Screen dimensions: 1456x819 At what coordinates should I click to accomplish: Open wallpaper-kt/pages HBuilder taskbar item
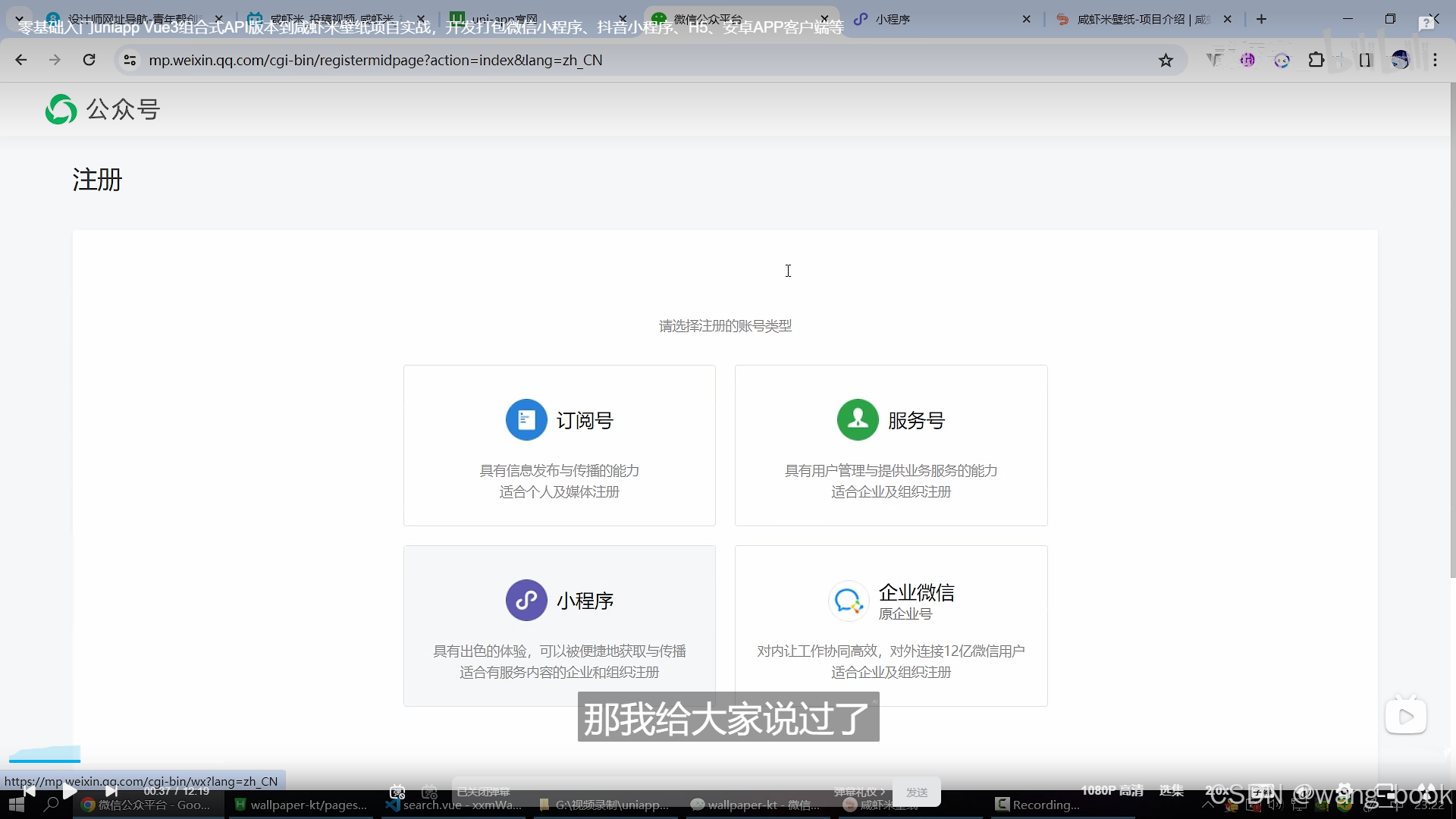(301, 805)
